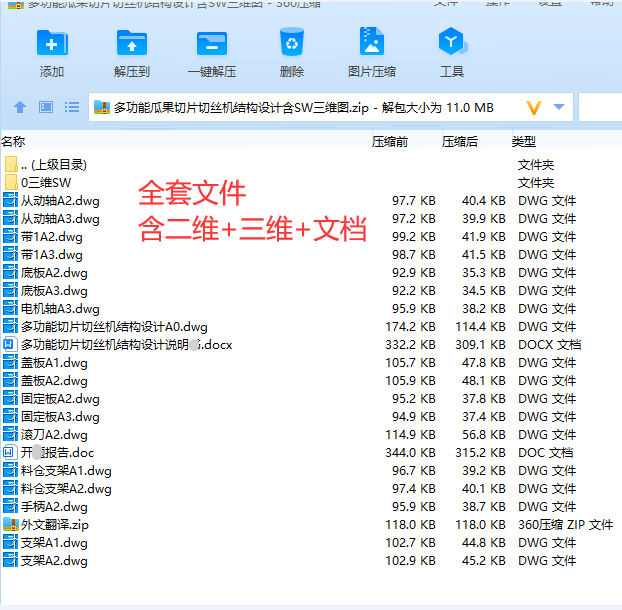622x610 pixels.
Task: Sort by the 压缩前 column header
Action: pos(390,142)
